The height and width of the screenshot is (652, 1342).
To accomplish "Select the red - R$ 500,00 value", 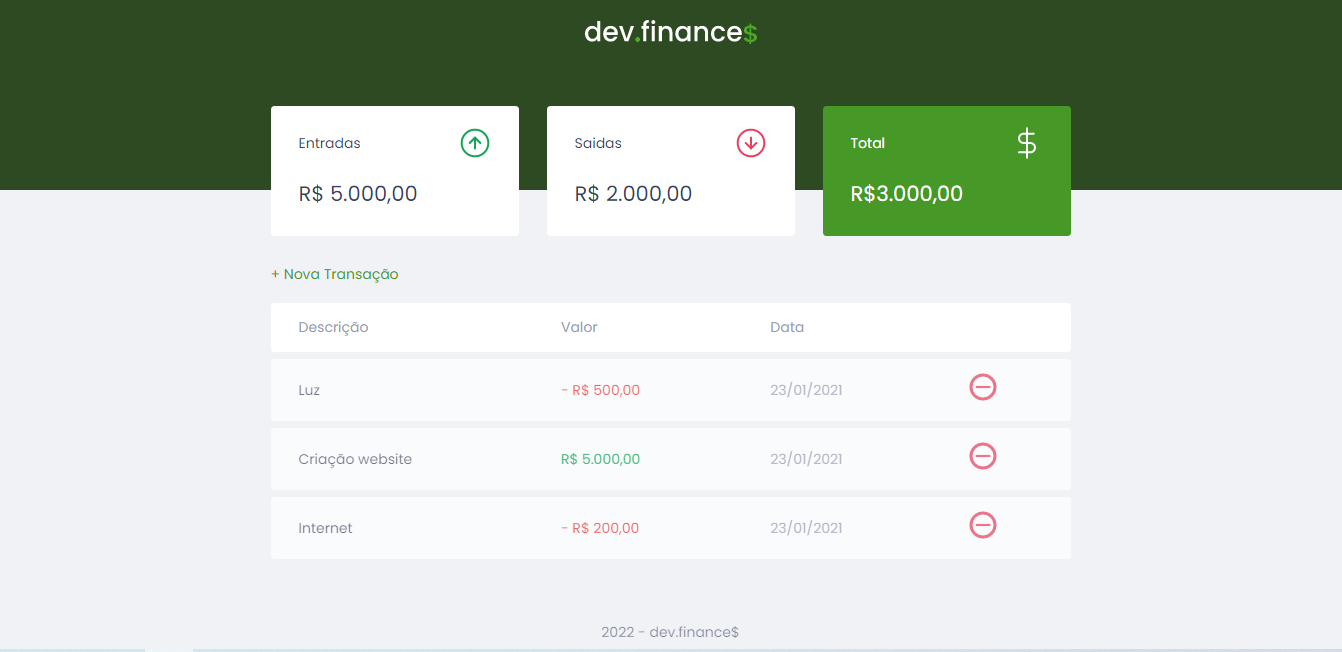I will pyautogui.click(x=600, y=390).
